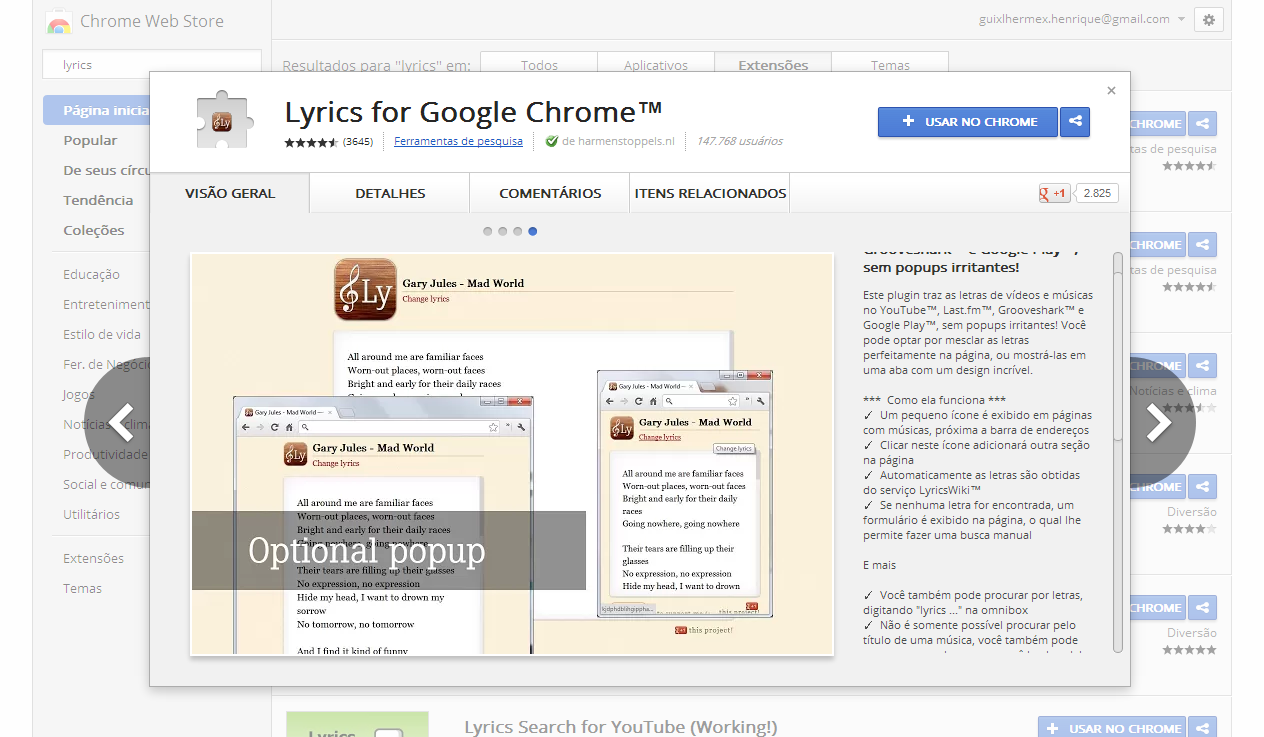The image size is (1264, 737).
Task: Click the 147.768 usuários text
Action: coord(740,142)
